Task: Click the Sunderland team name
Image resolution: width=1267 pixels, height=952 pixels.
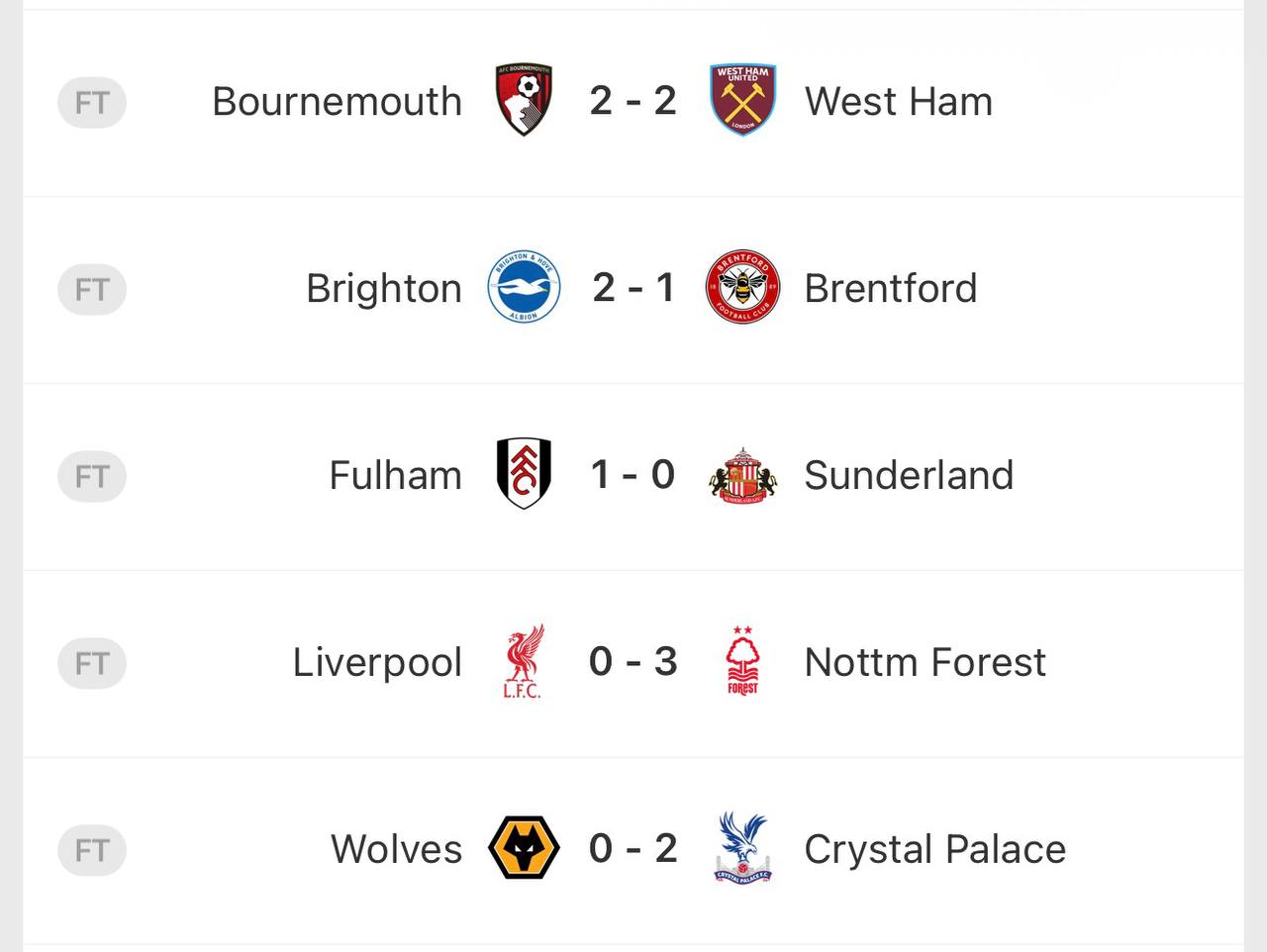Action: [909, 475]
